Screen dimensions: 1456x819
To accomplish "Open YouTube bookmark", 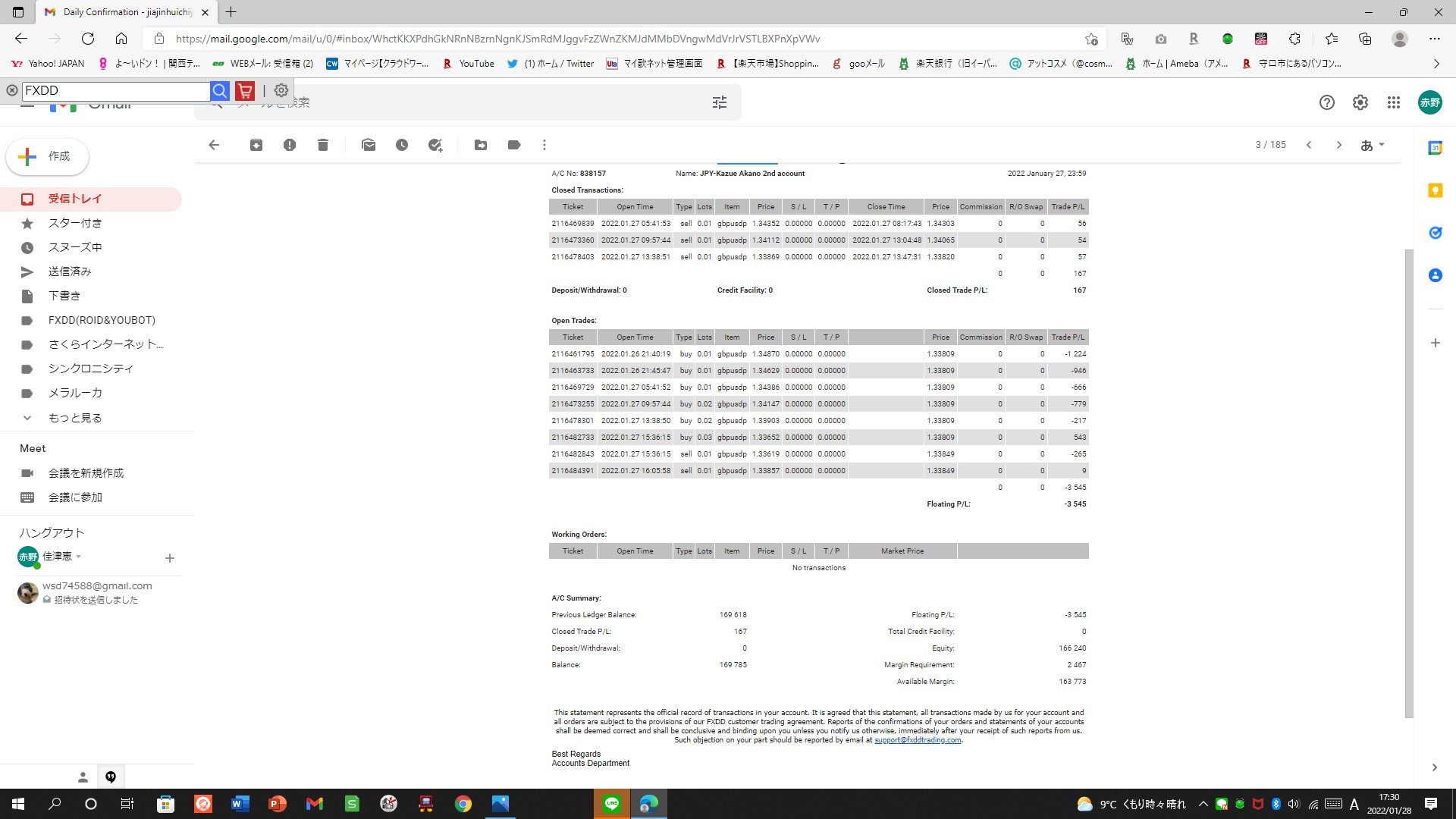I will [x=469, y=64].
